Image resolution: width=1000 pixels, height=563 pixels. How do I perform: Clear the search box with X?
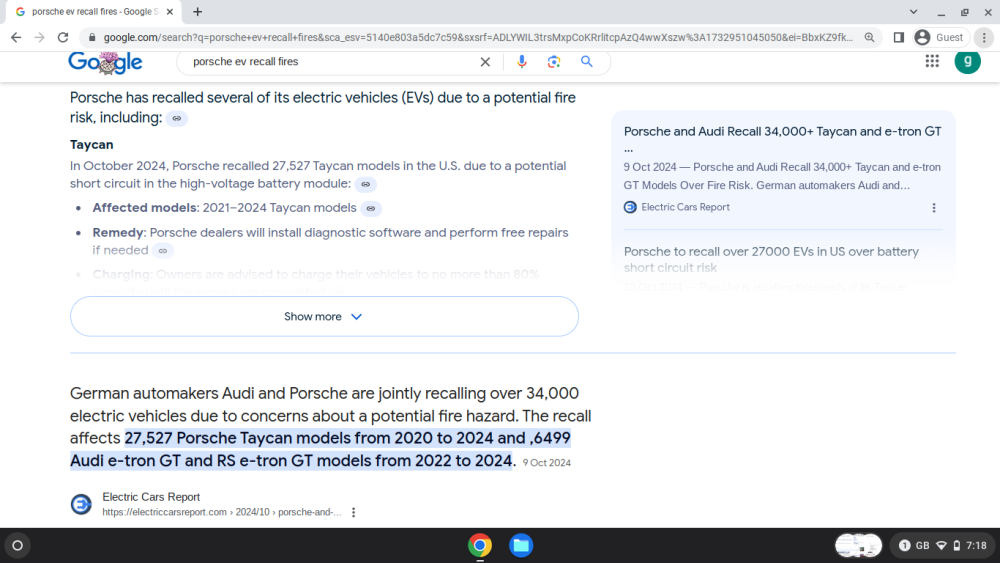tap(485, 62)
